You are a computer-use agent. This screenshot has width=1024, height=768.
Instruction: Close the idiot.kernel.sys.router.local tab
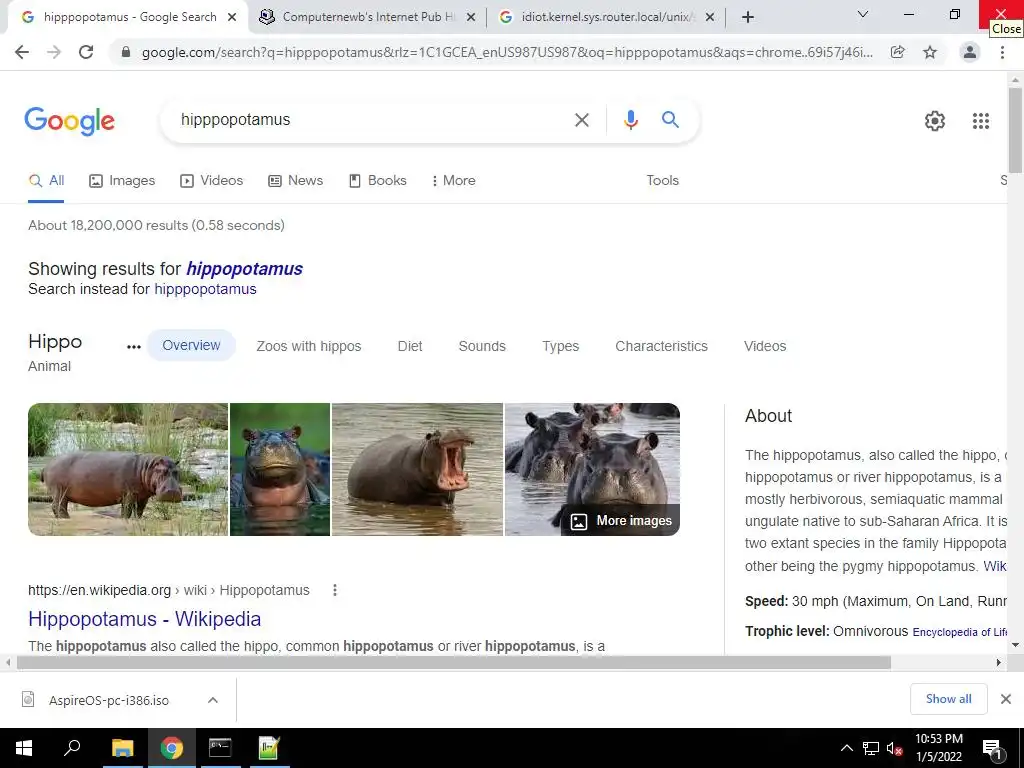[x=710, y=17]
